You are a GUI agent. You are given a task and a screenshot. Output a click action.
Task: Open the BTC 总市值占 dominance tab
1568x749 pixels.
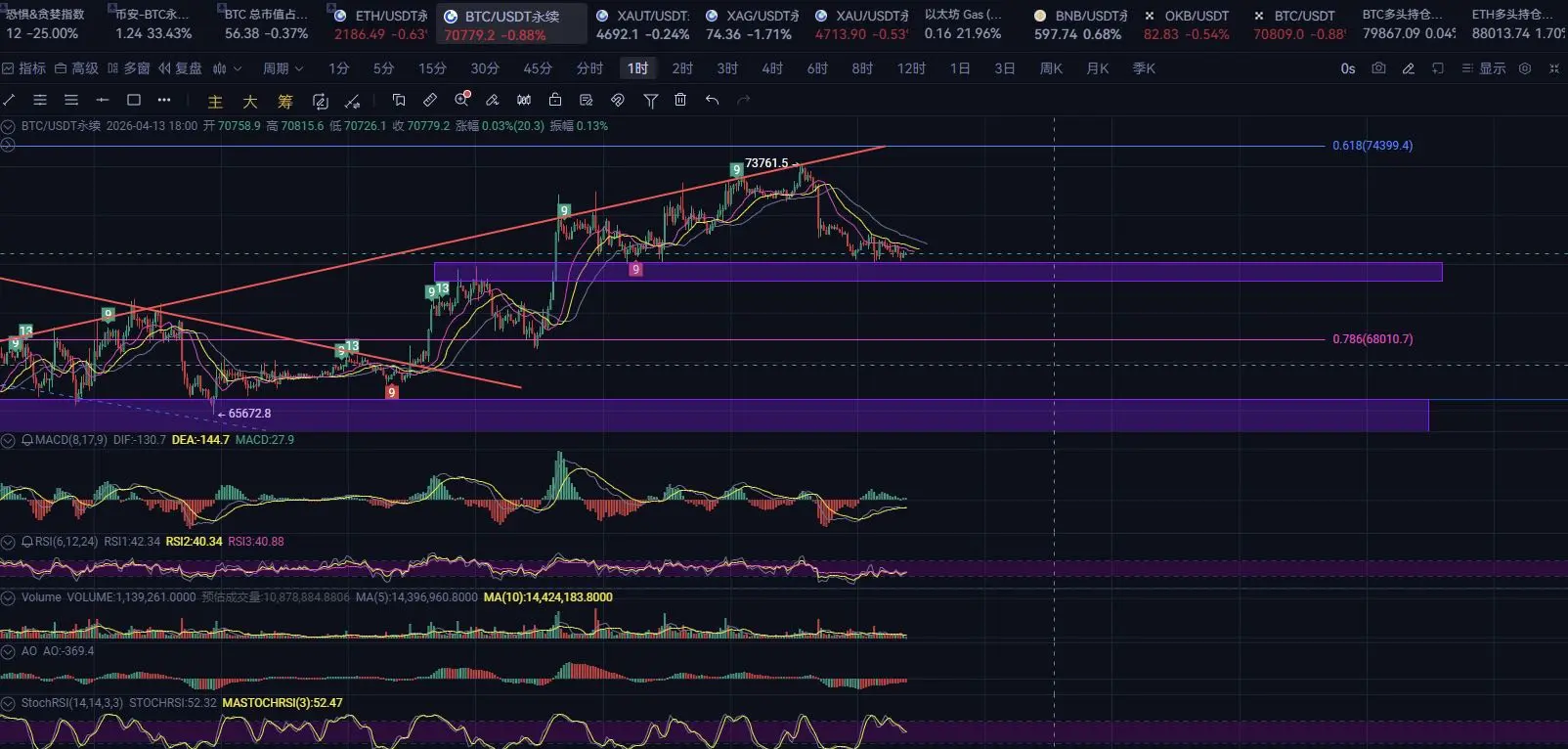coord(267,24)
